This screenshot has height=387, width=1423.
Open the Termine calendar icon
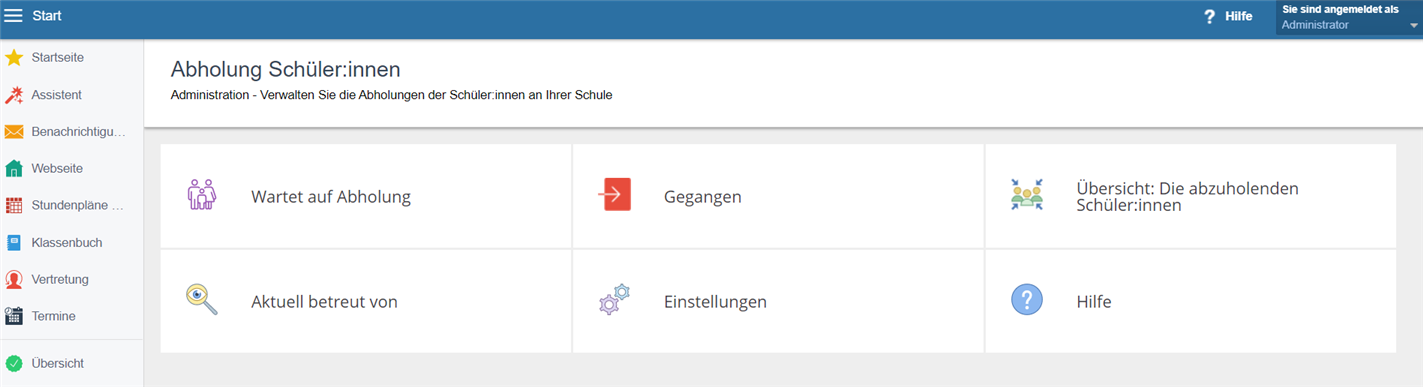tap(14, 316)
